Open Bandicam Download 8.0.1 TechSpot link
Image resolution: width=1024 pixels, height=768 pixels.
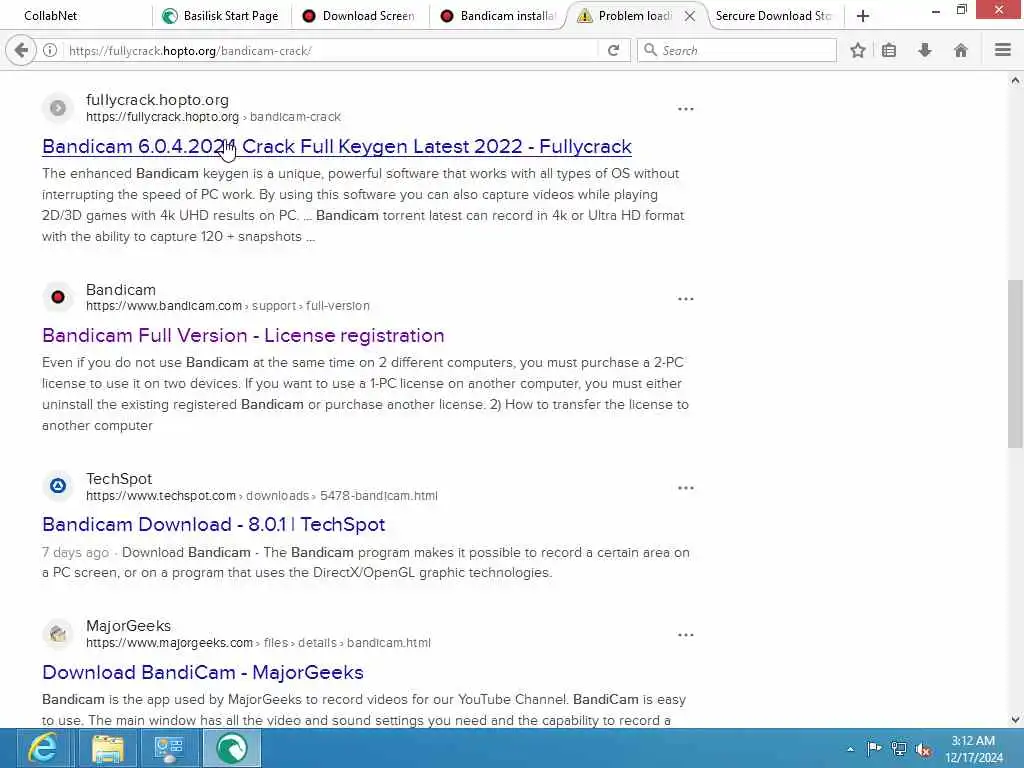[214, 524]
